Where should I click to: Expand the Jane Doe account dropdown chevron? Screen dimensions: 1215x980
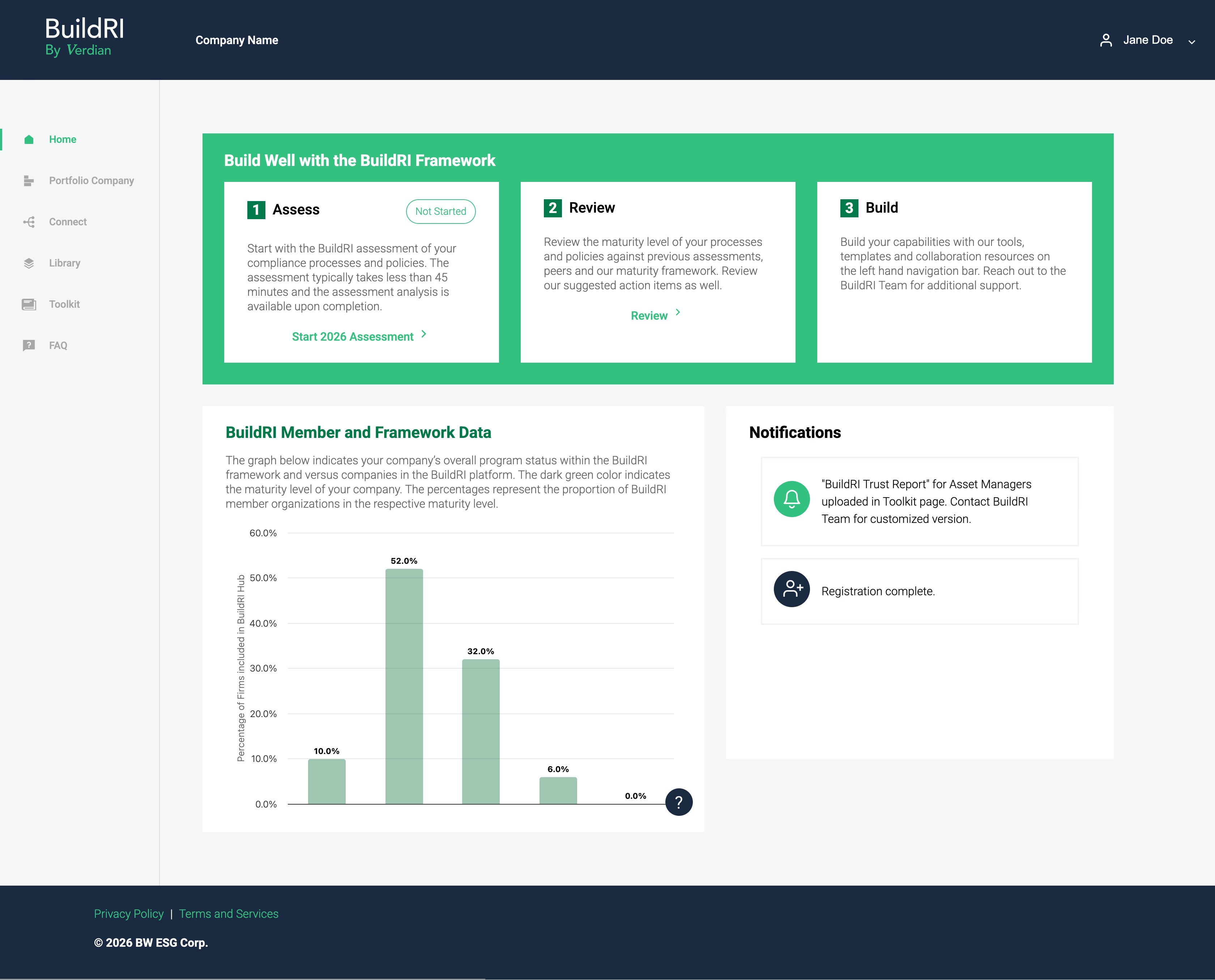pos(1191,42)
